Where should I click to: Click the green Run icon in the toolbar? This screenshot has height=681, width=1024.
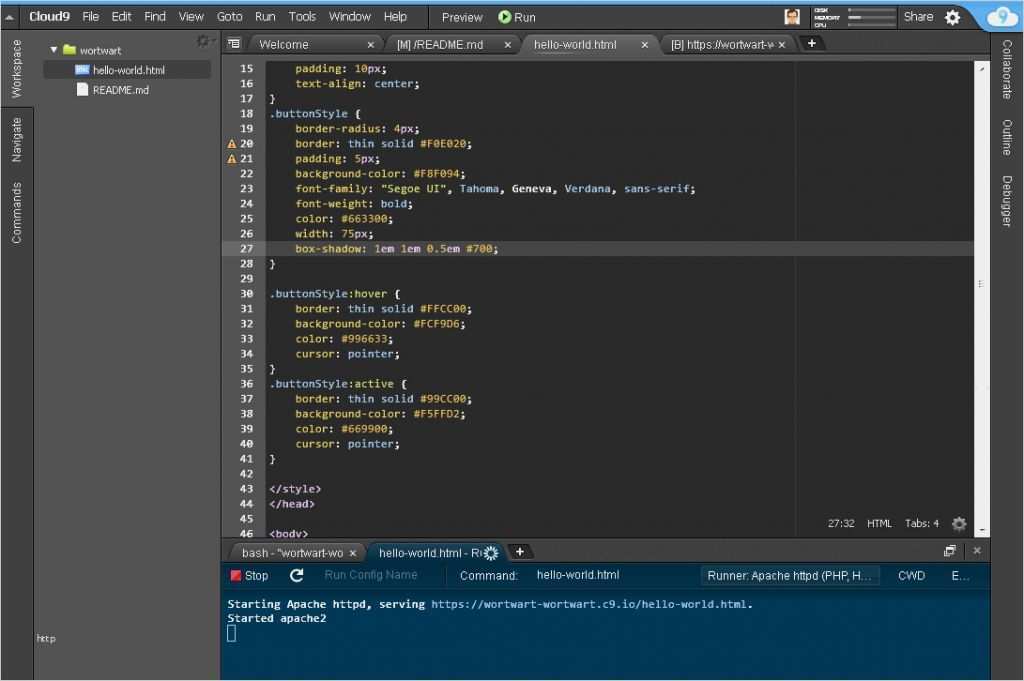pyautogui.click(x=505, y=17)
